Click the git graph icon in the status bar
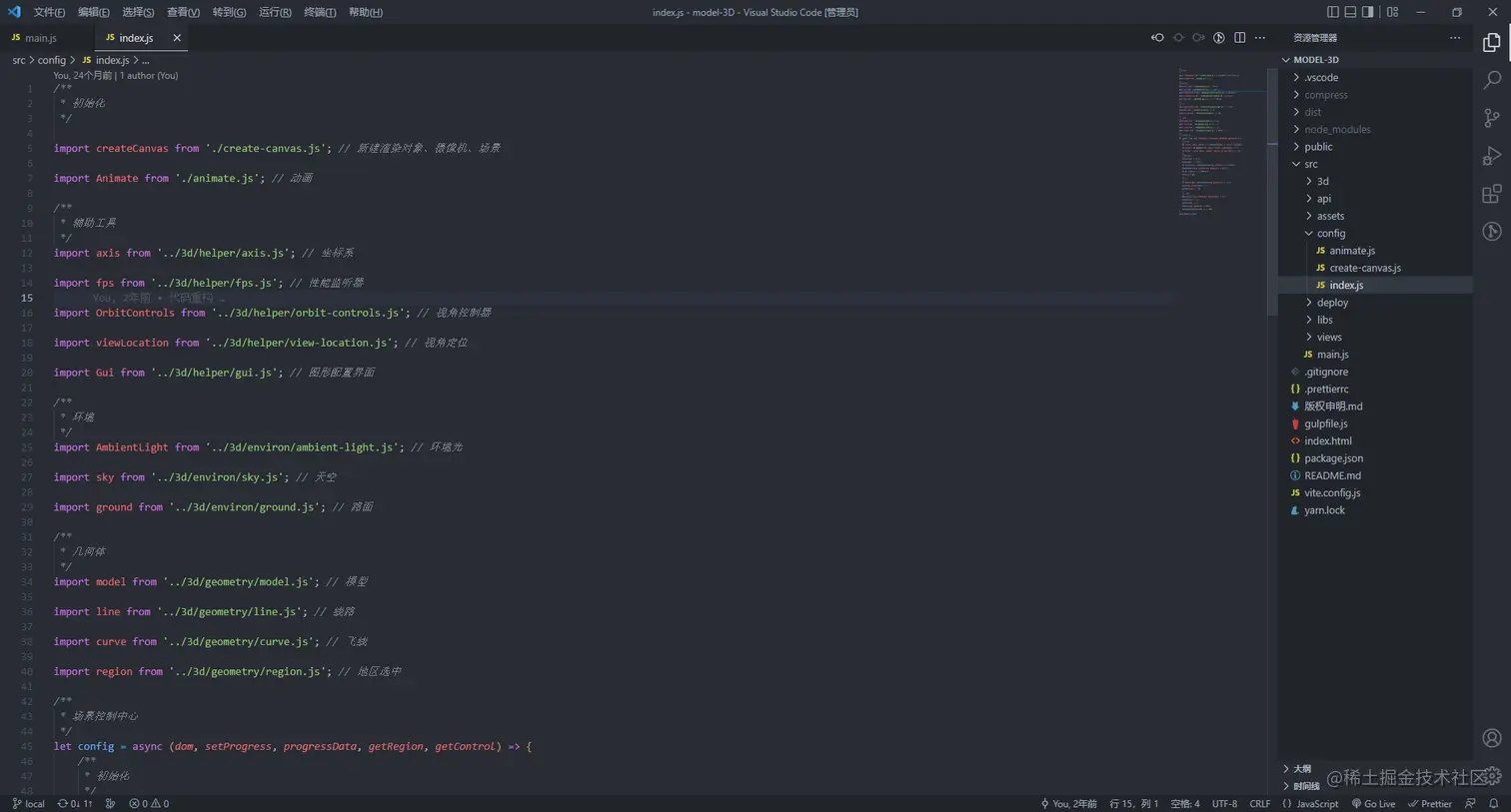1511x812 pixels. click(x=110, y=804)
